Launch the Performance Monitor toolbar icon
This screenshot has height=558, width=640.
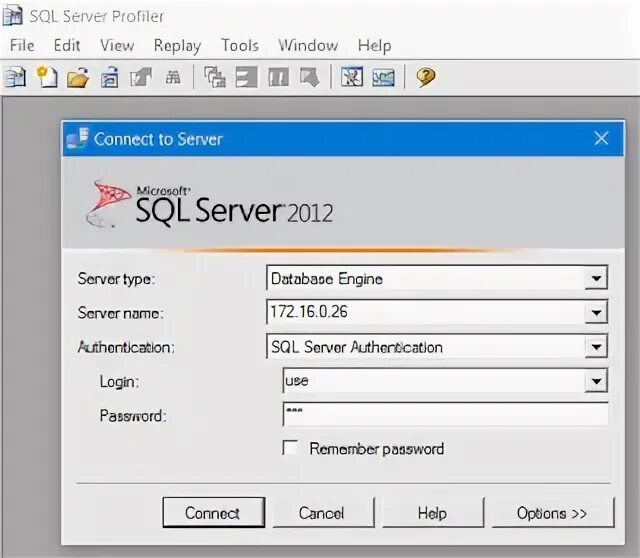click(383, 77)
